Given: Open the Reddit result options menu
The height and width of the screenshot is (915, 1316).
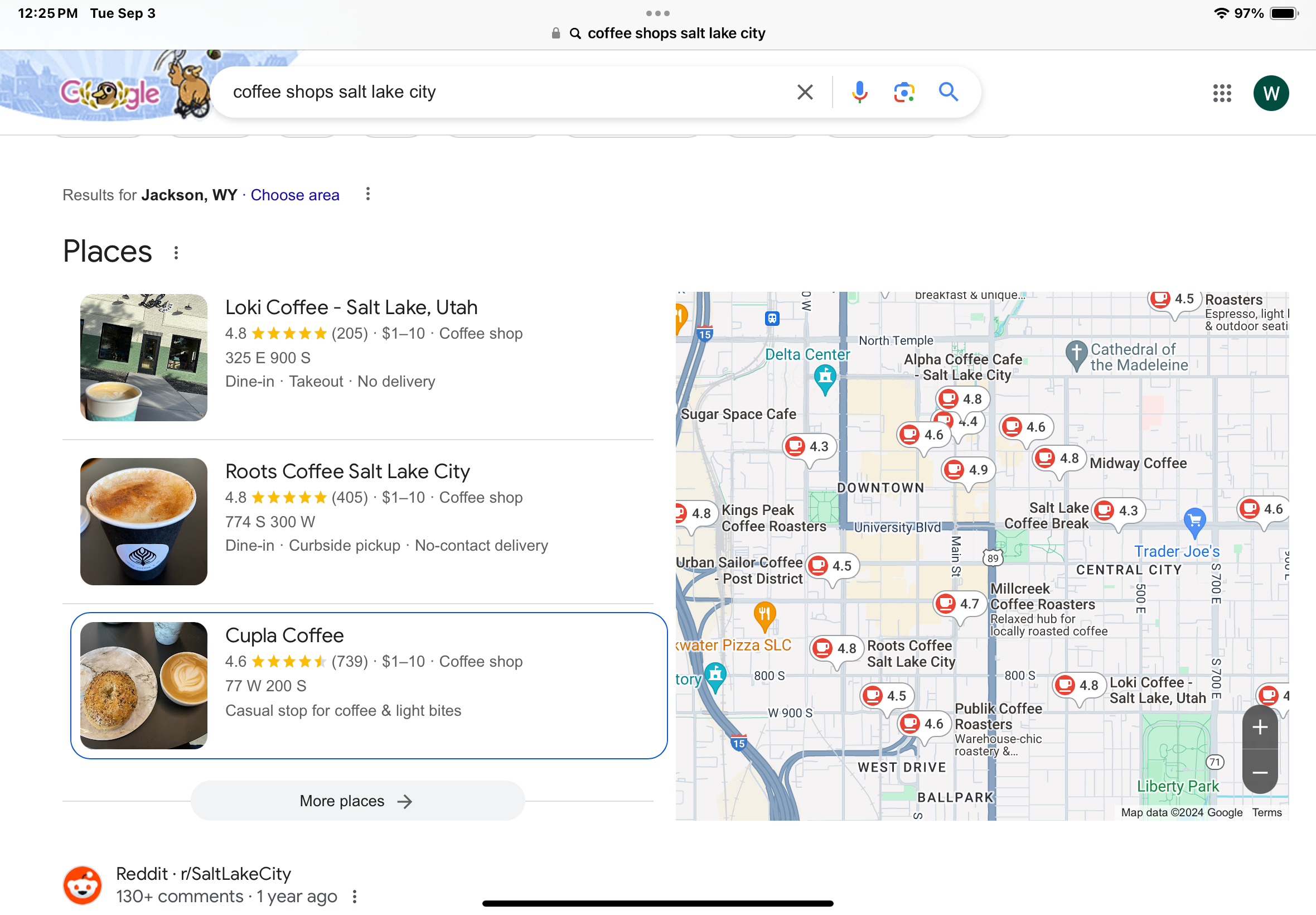Looking at the screenshot, I should point(355,896).
